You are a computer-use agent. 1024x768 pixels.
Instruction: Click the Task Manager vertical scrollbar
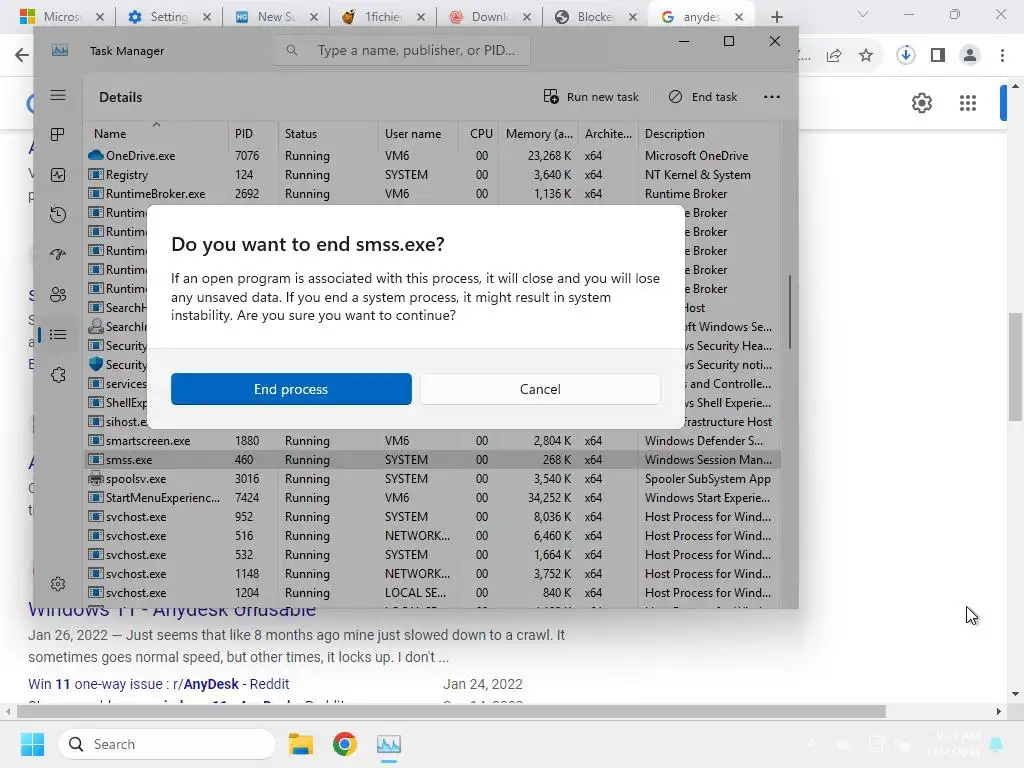point(790,312)
